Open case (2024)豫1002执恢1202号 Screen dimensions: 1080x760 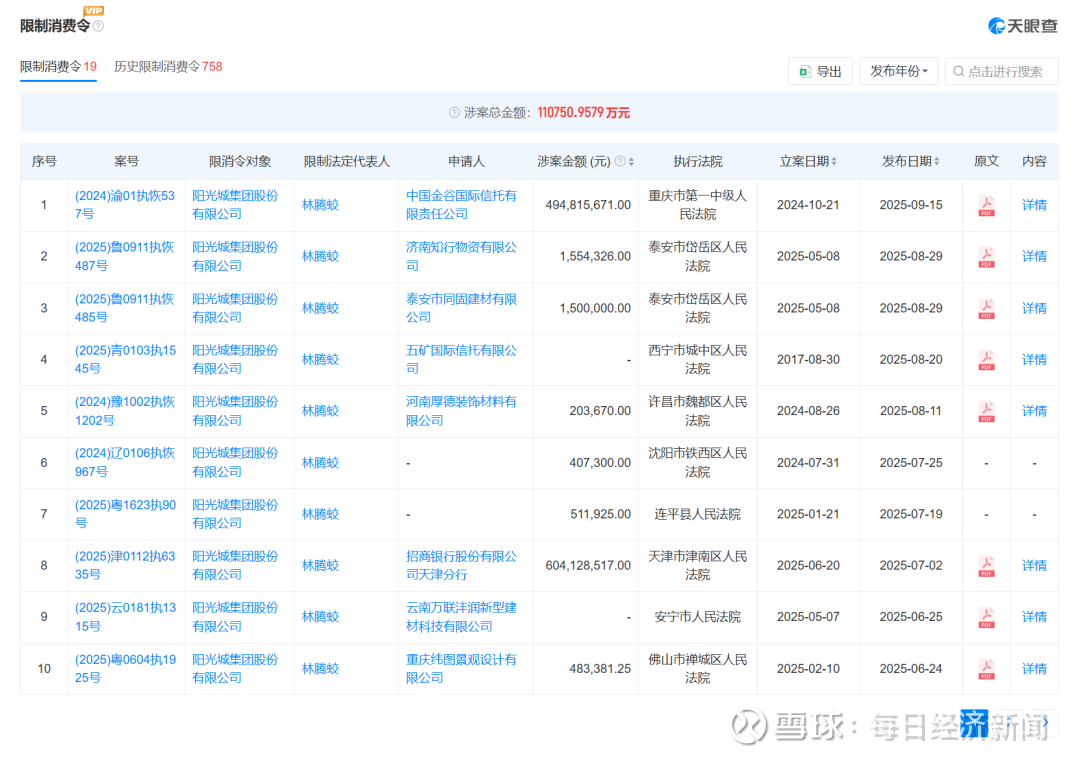(125, 411)
